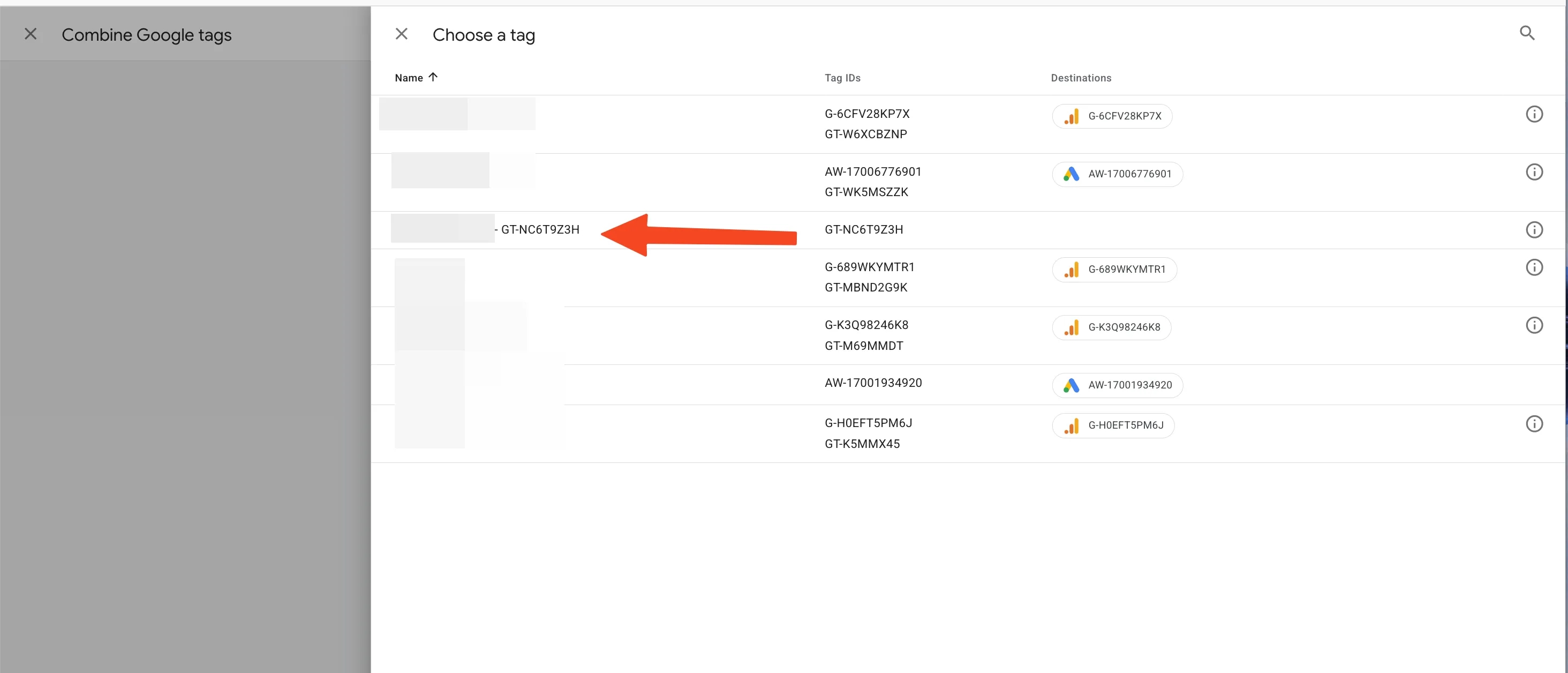Open info for the GT-NC6T9Z3H tag row
The height and width of the screenshot is (673, 1568).
[1534, 230]
